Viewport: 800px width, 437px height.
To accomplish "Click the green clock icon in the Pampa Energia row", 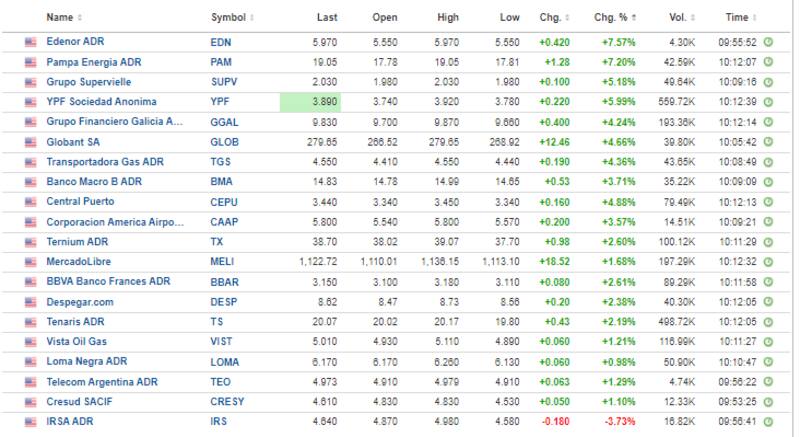I will 769,62.
